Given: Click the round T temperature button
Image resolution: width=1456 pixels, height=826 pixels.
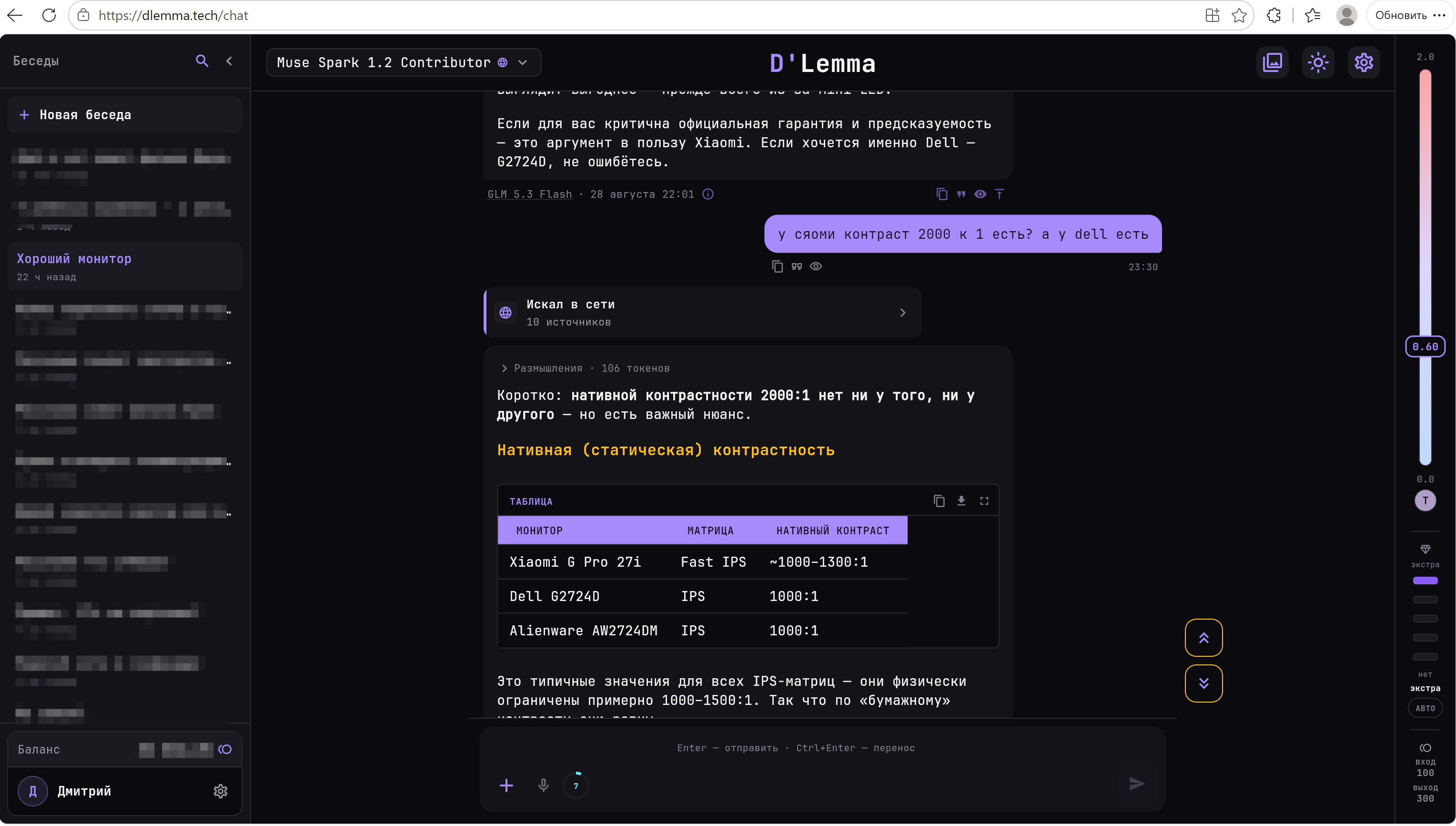Looking at the screenshot, I should (x=1425, y=501).
